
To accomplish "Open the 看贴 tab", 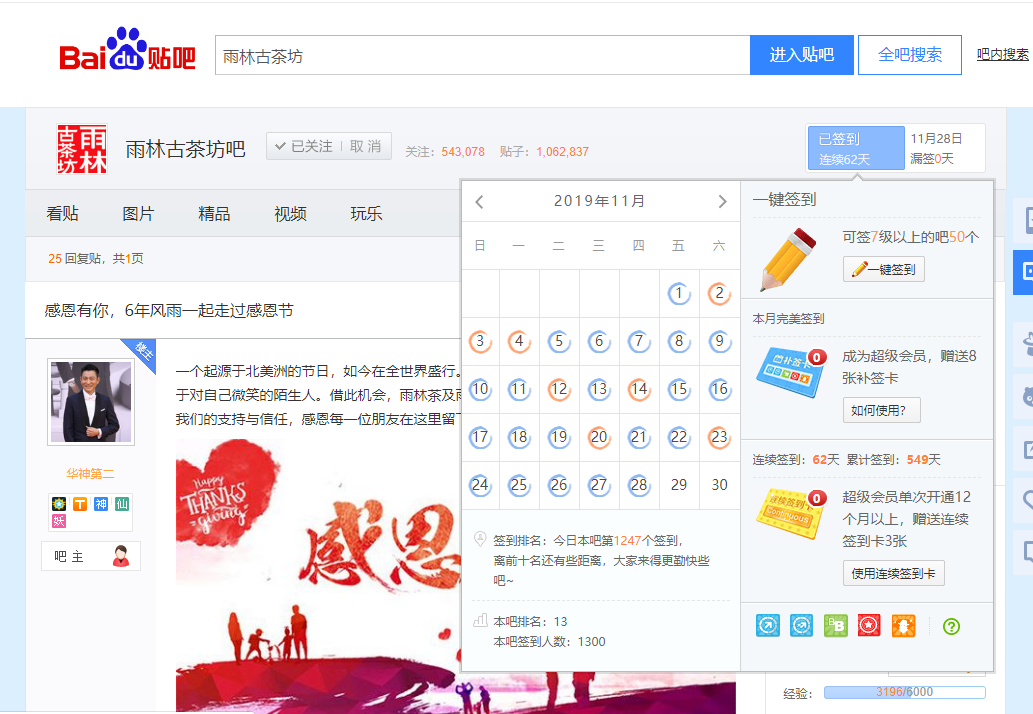I will point(63,213).
